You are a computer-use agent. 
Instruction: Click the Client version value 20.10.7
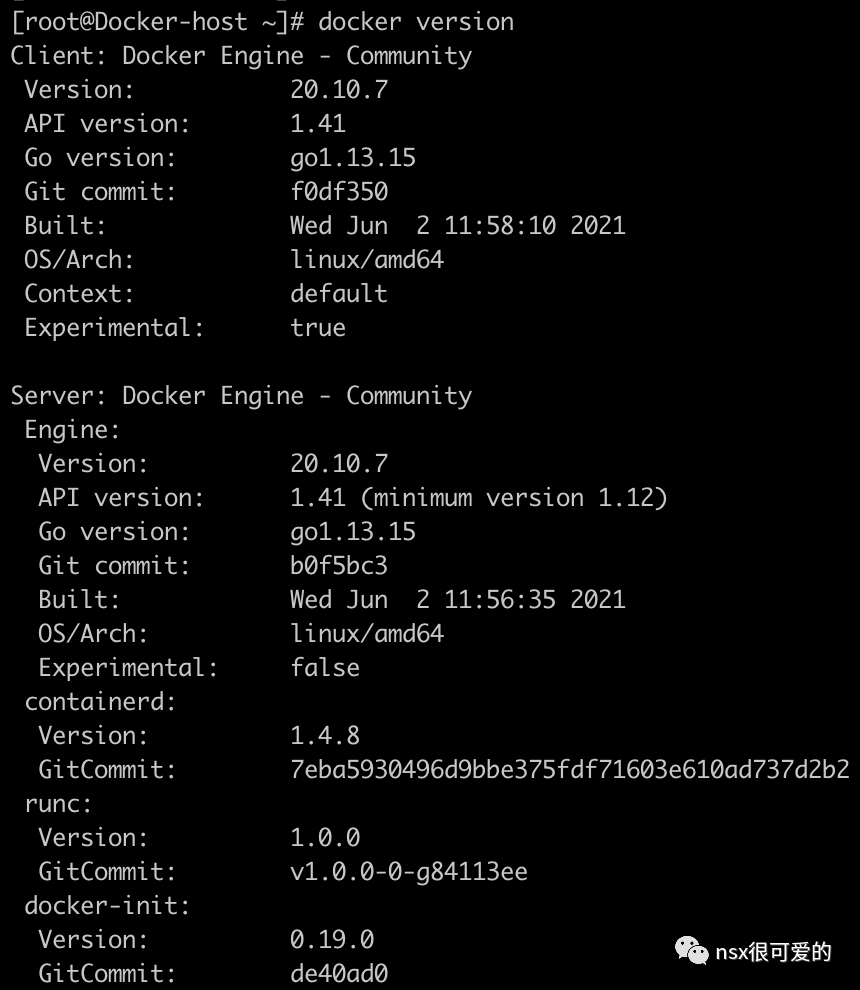[338, 89]
